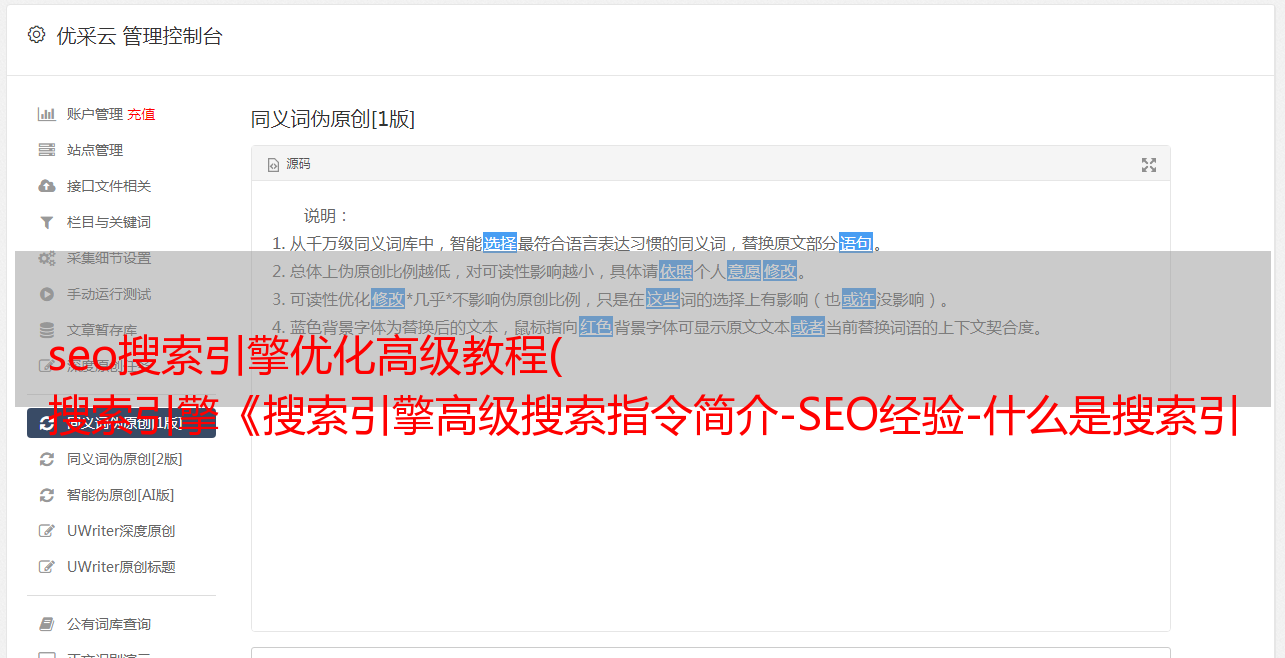Open 公有词库查询 in the sidebar
The image size is (1285, 658).
[x=109, y=624]
